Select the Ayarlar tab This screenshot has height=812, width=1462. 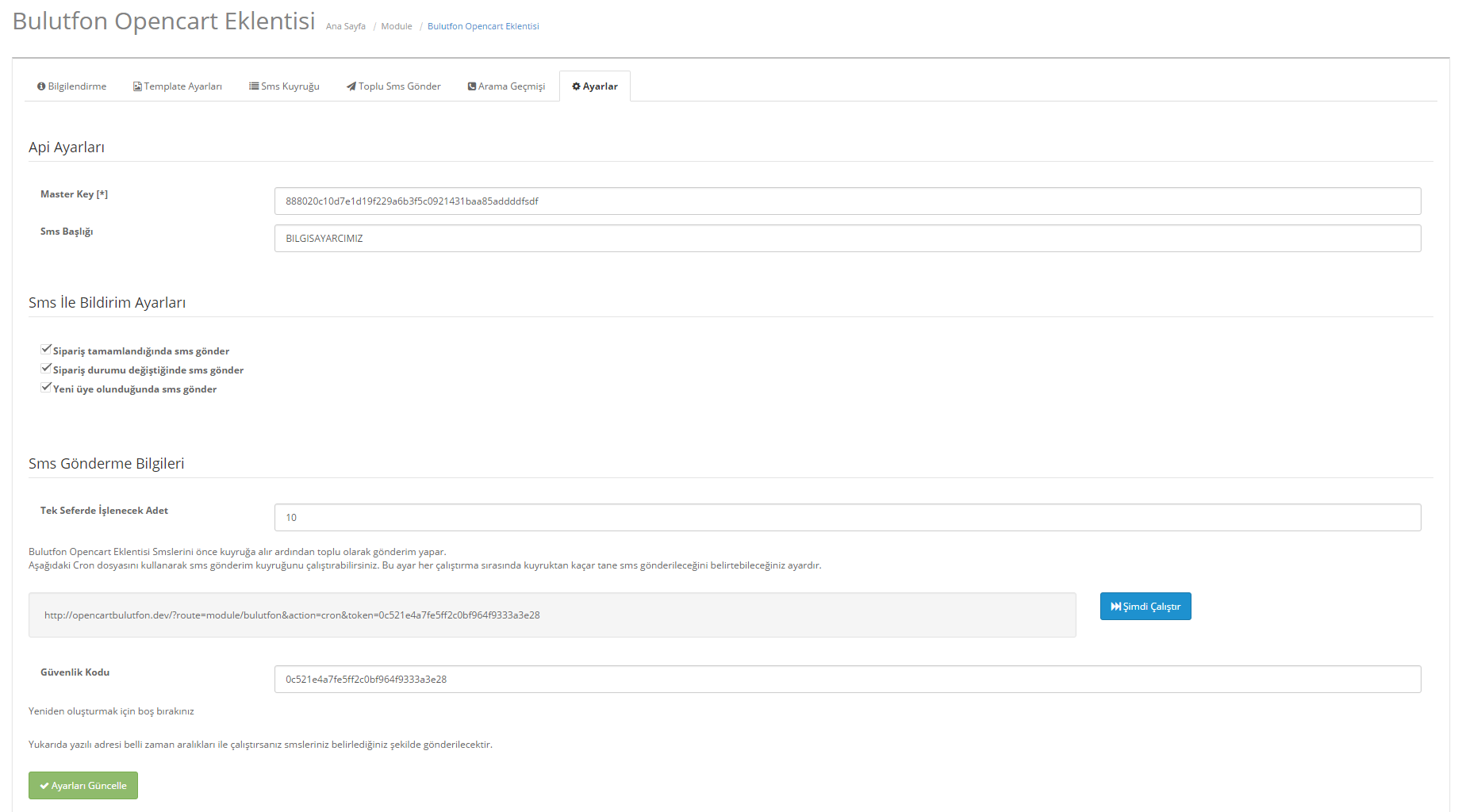coord(595,86)
